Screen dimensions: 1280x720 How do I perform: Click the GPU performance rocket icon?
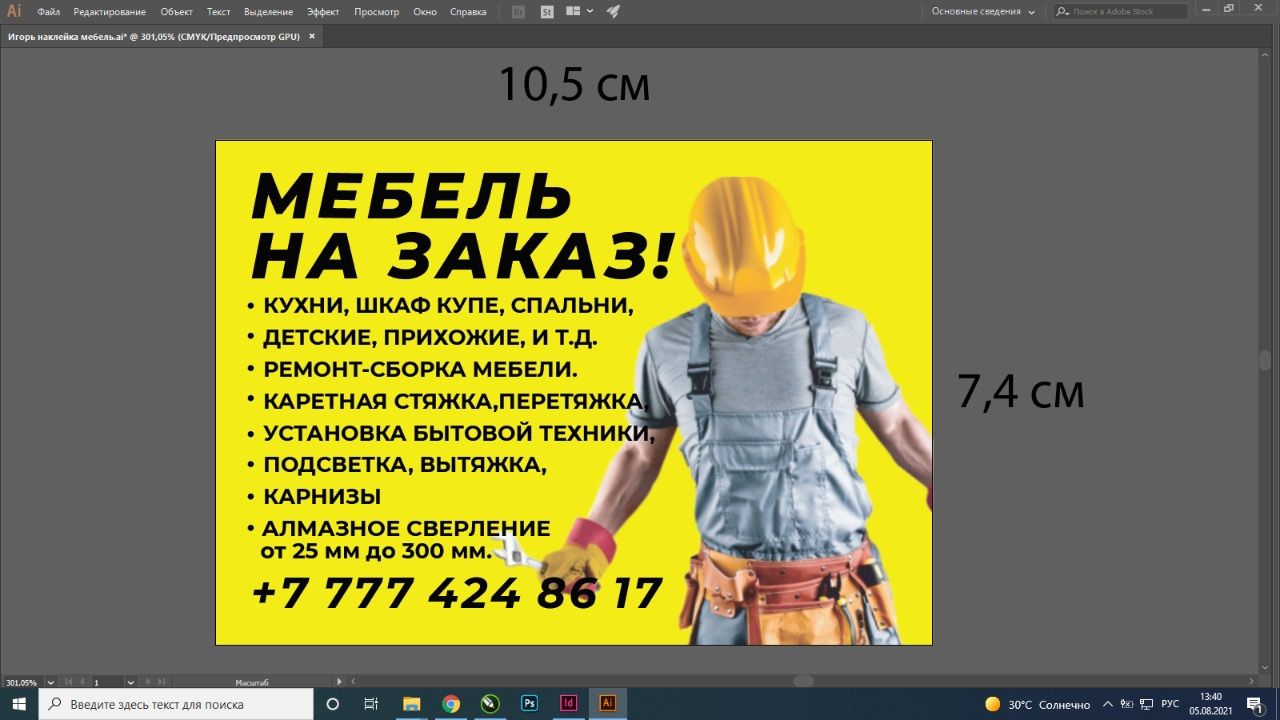click(x=613, y=12)
